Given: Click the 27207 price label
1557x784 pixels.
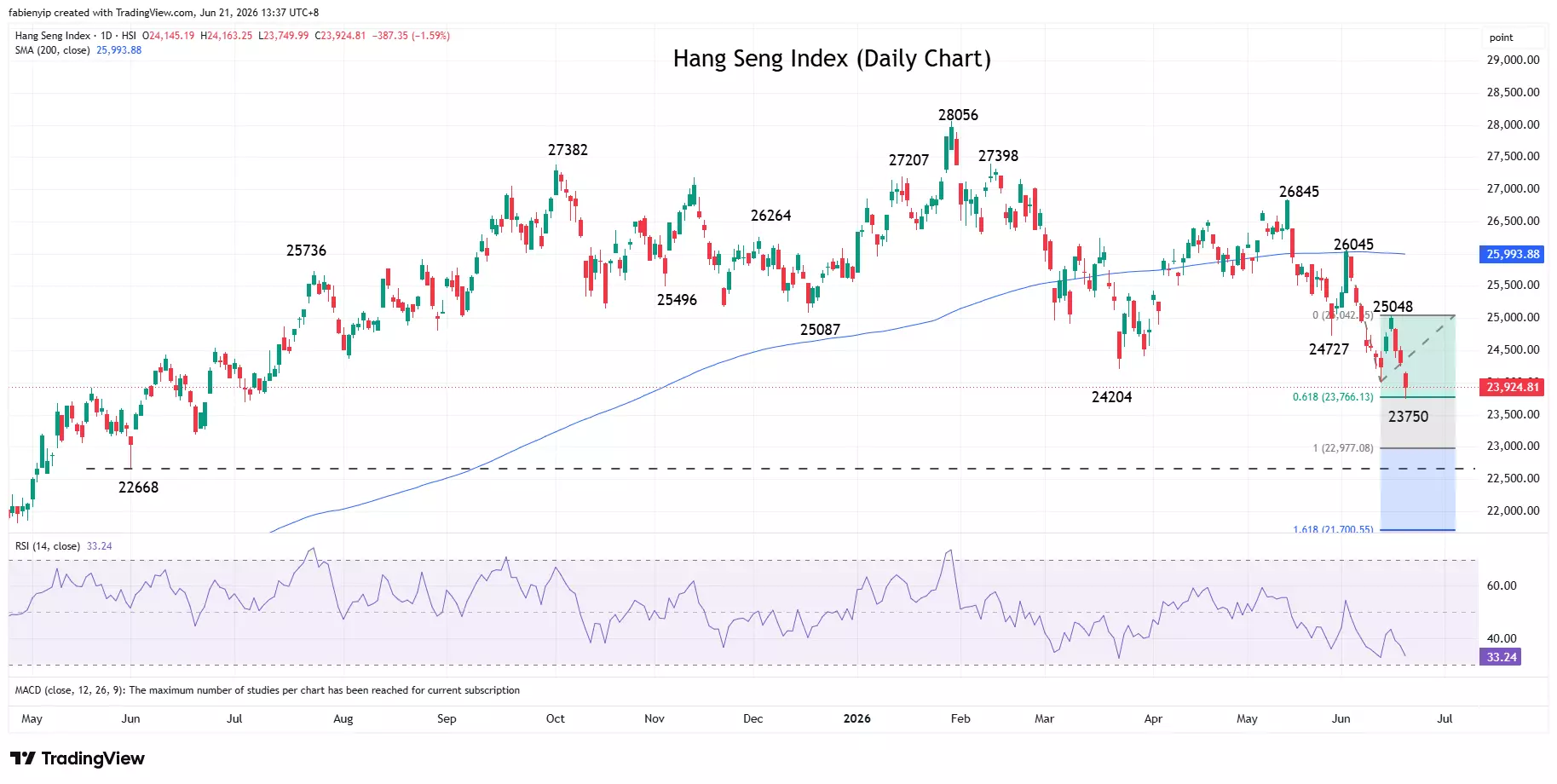Looking at the screenshot, I should coord(908,160).
